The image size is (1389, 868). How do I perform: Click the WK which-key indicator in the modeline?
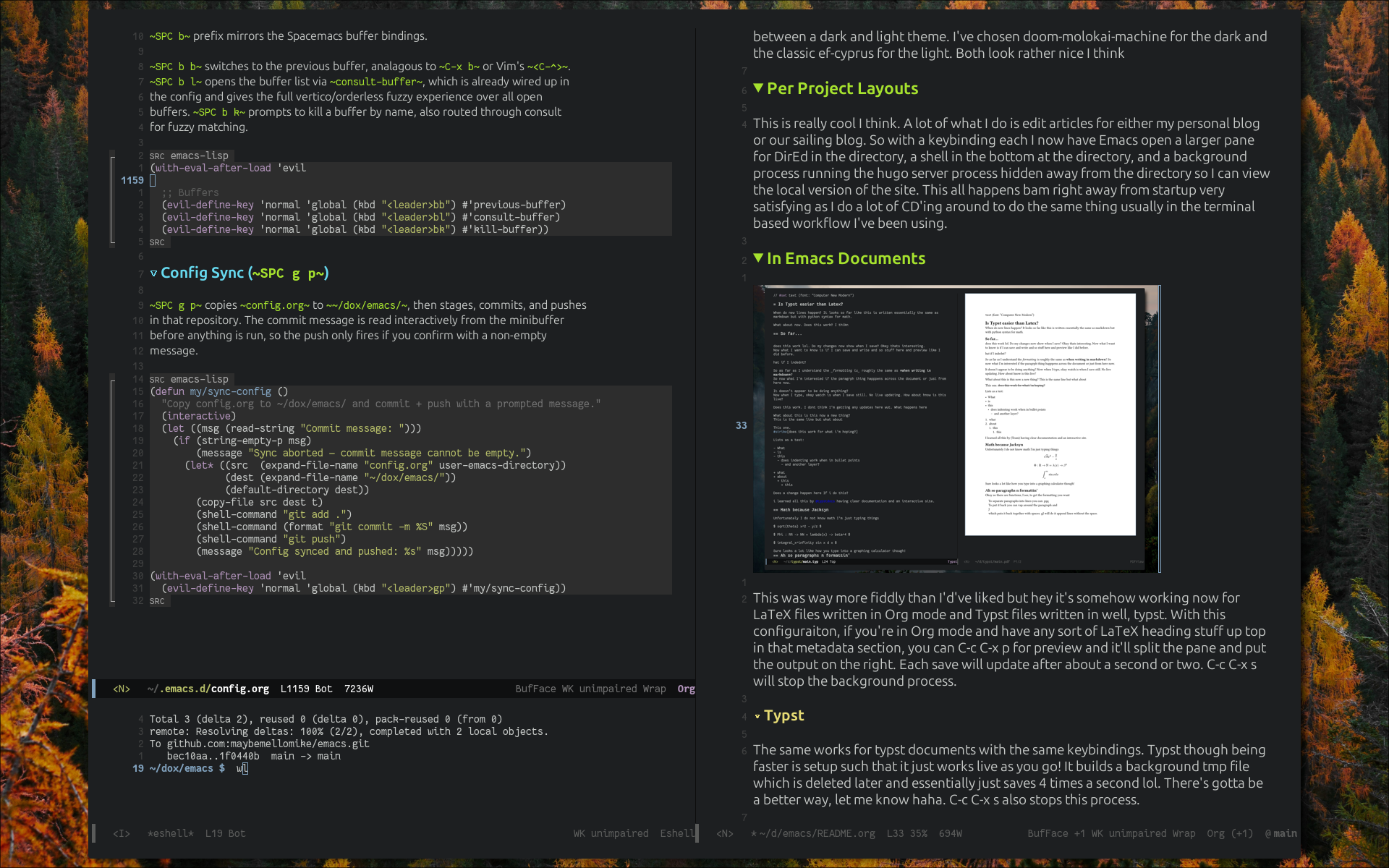coord(570,689)
